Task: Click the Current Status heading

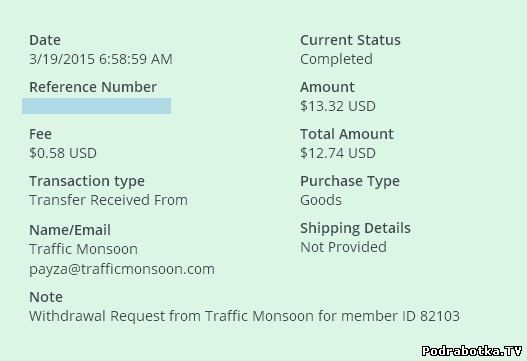Action: (x=350, y=40)
